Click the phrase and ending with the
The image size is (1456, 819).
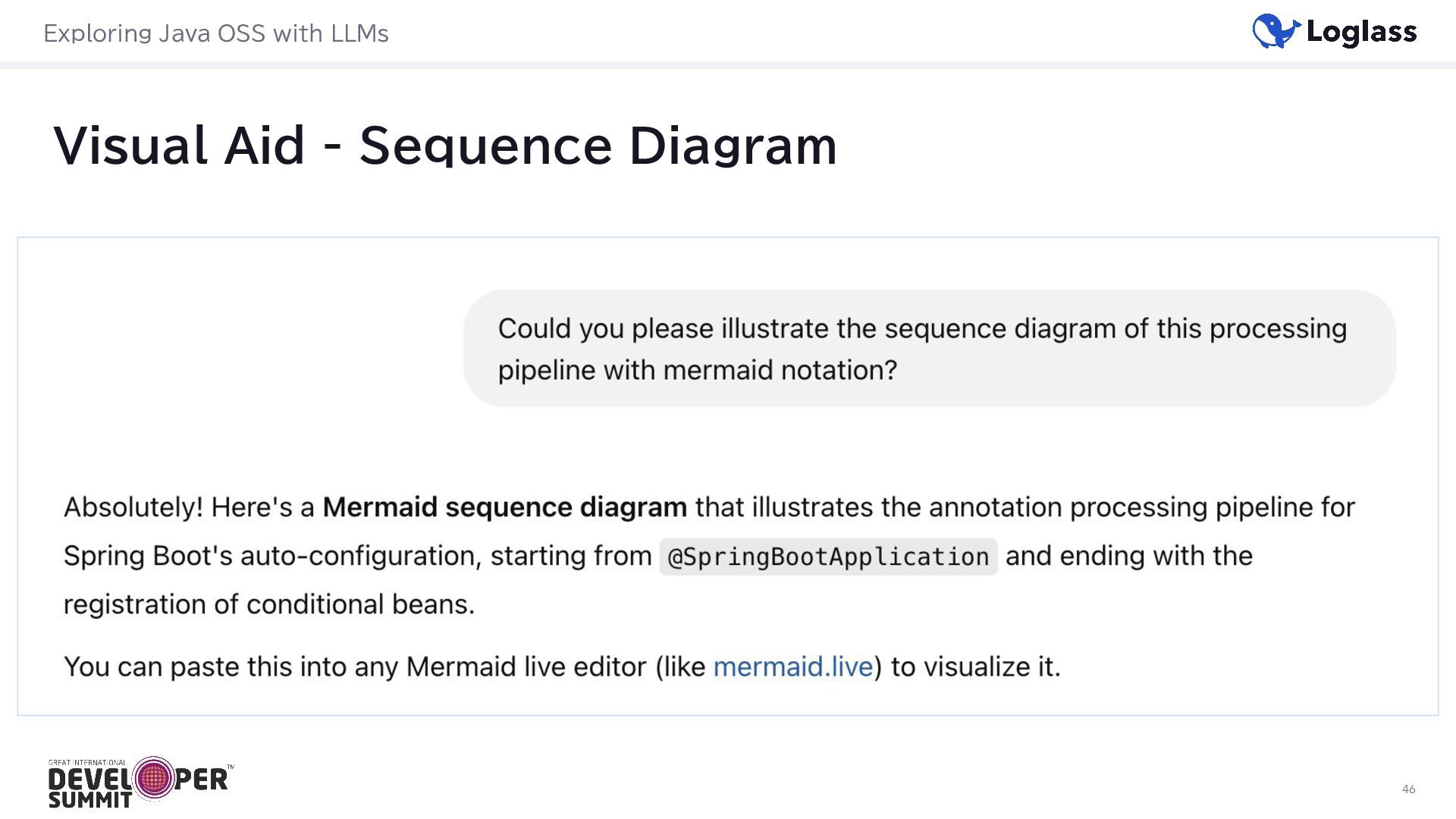[x=1128, y=556]
